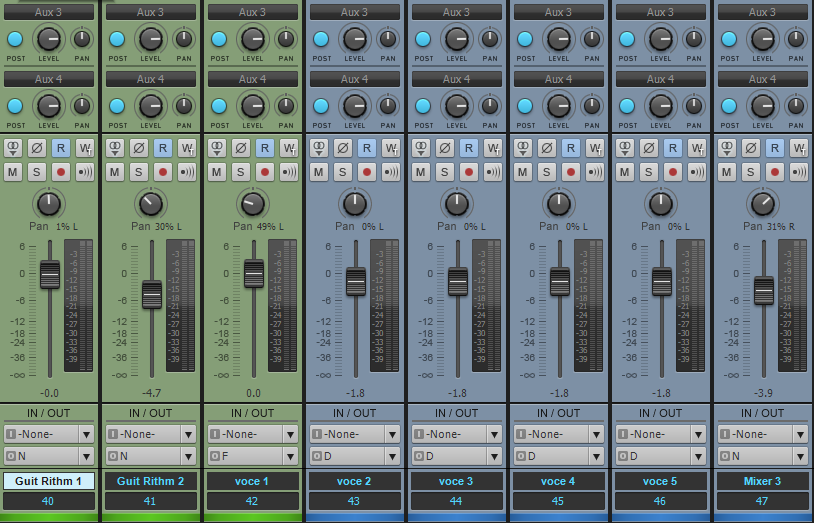Image resolution: width=814 pixels, height=523 pixels.
Task: Enable input echo on Guit Rithm 2
Action: (x=188, y=172)
